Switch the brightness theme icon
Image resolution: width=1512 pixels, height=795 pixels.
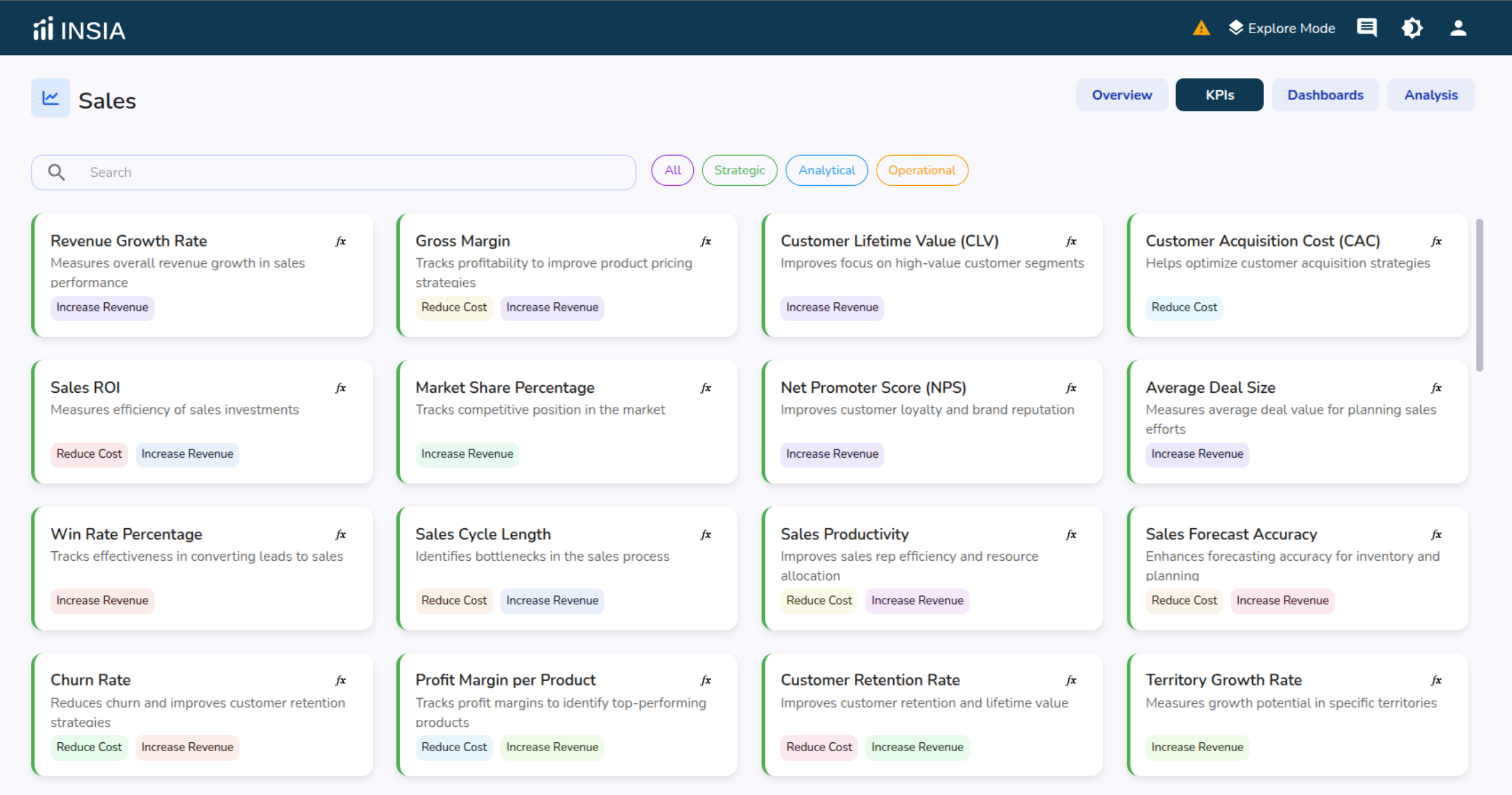1412,28
